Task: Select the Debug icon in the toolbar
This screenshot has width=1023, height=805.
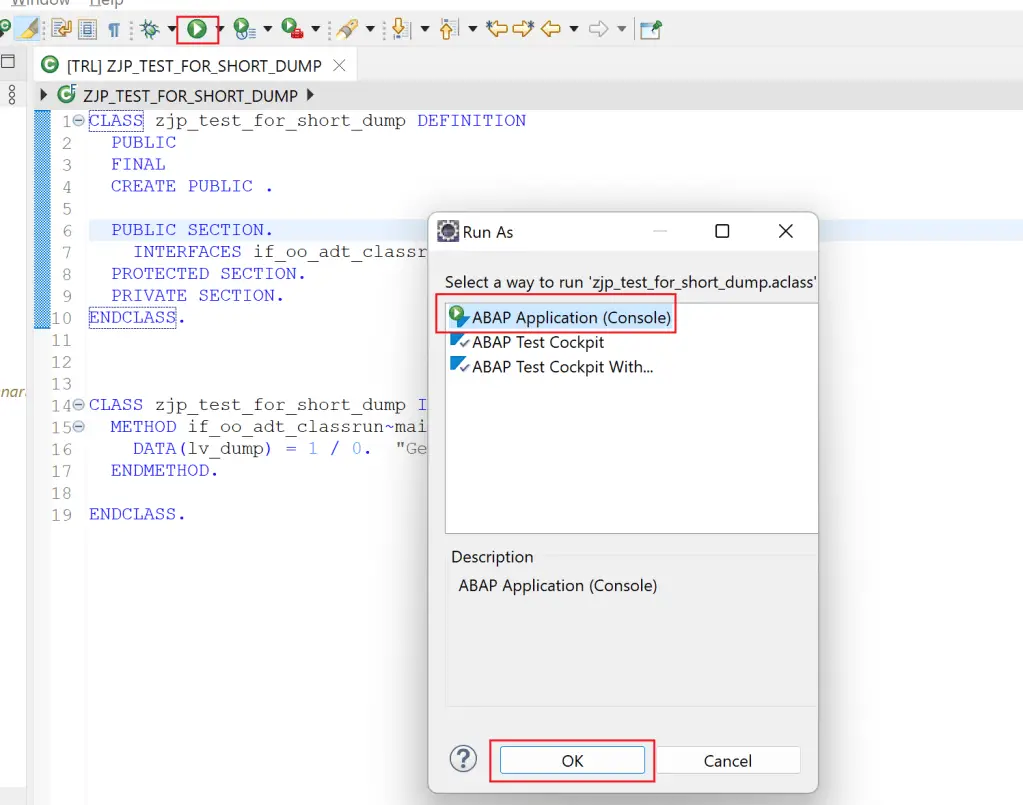Action: point(150,29)
